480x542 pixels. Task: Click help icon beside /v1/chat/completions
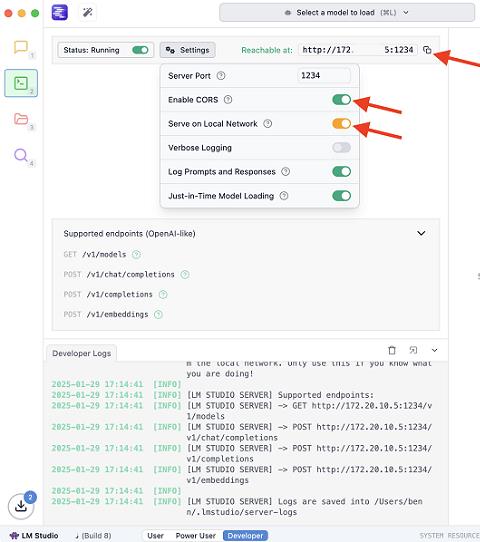[x=185, y=274]
